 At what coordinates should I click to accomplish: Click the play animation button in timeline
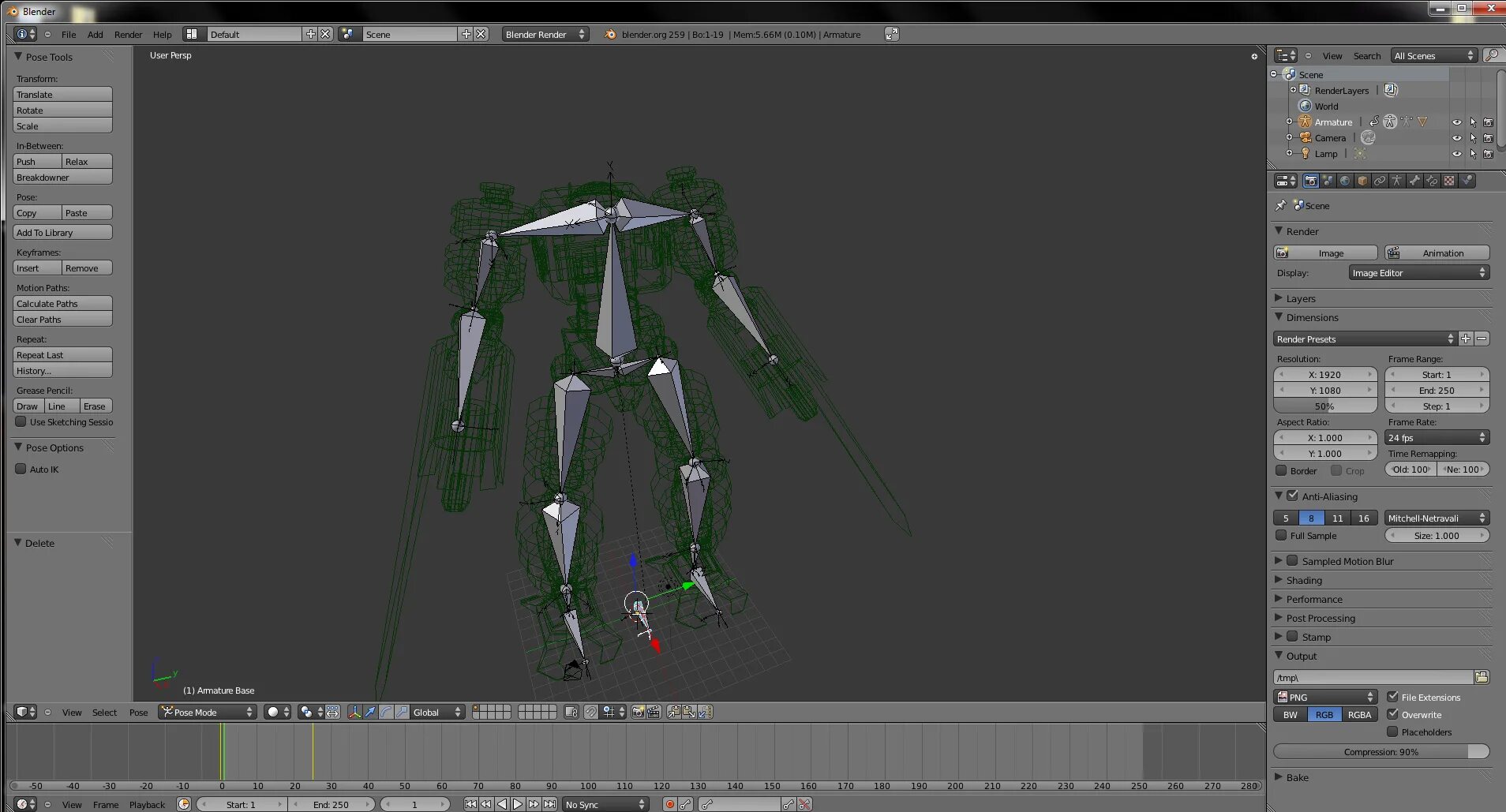pyautogui.click(x=518, y=804)
